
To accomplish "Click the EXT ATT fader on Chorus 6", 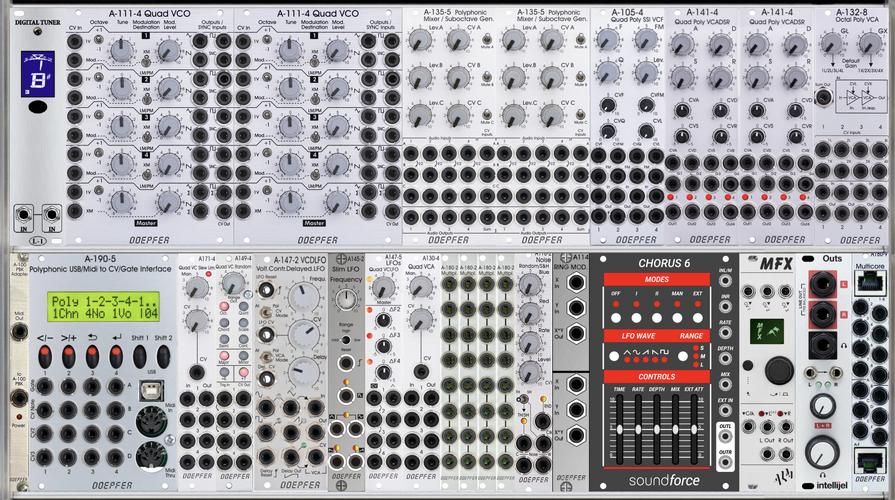I will (694, 429).
